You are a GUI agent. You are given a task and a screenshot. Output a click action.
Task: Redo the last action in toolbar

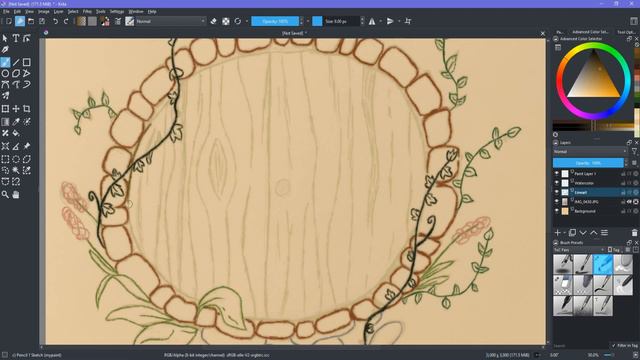(x=66, y=21)
